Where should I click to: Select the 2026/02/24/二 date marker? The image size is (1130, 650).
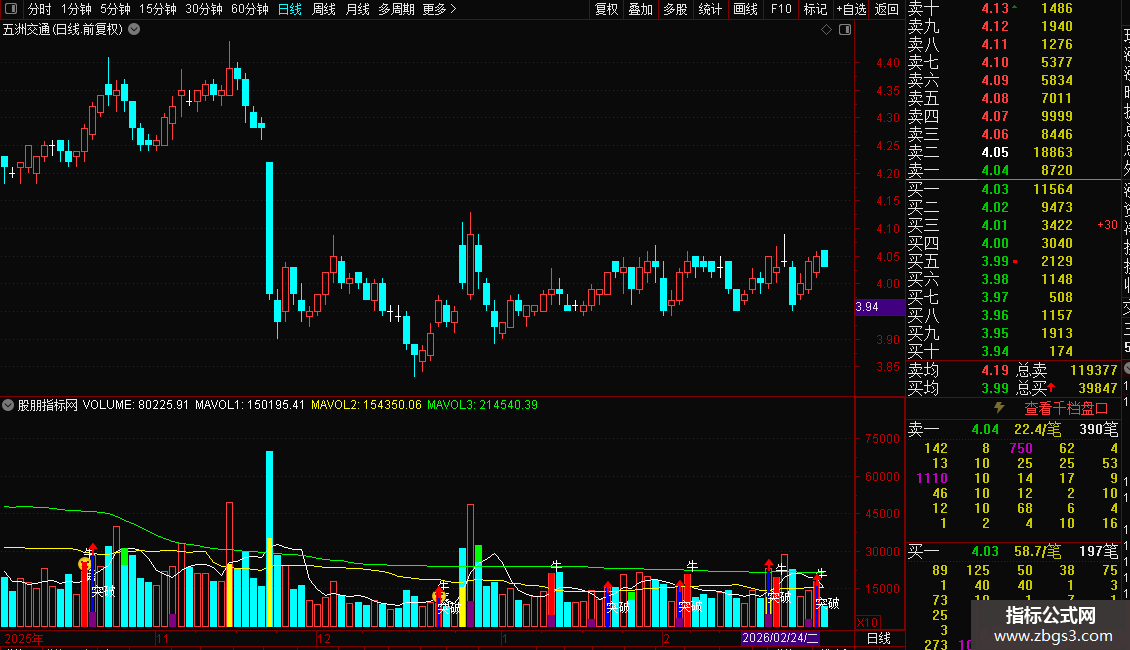780,638
